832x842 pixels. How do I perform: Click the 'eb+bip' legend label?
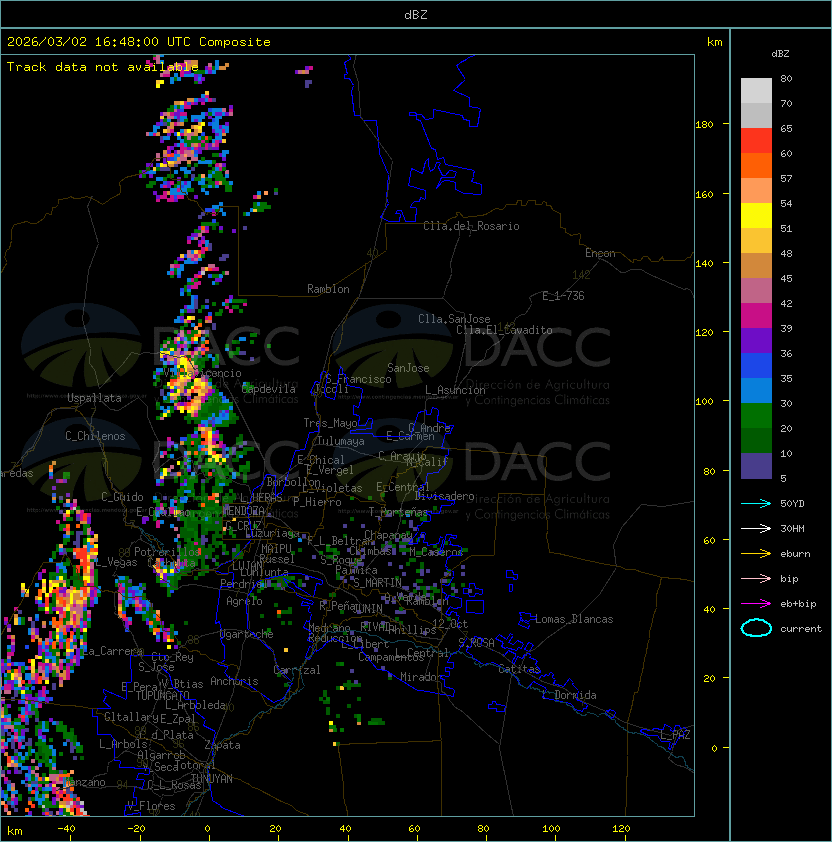click(798, 604)
